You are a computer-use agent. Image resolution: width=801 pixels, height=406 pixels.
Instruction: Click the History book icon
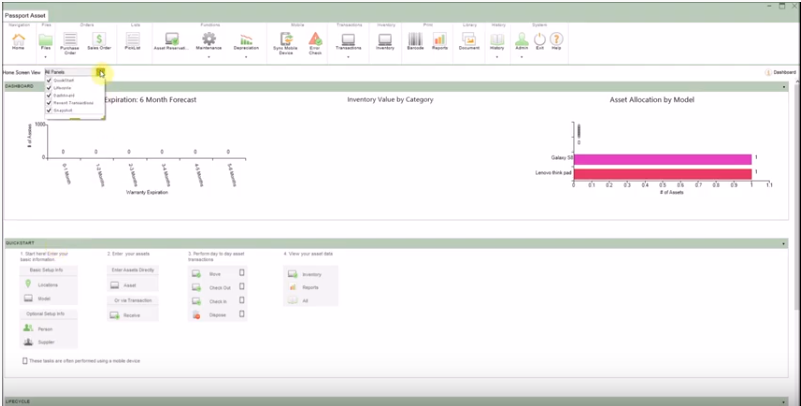[497, 41]
